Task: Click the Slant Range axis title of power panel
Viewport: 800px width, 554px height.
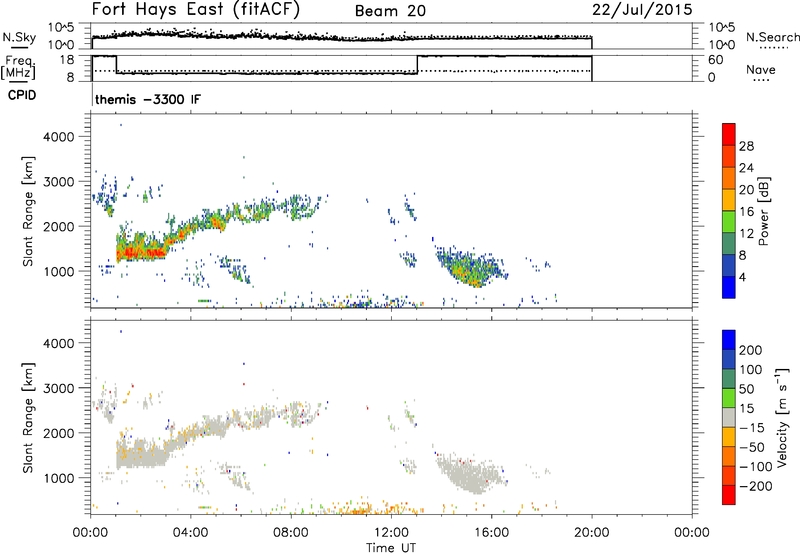Action: point(28,211)
